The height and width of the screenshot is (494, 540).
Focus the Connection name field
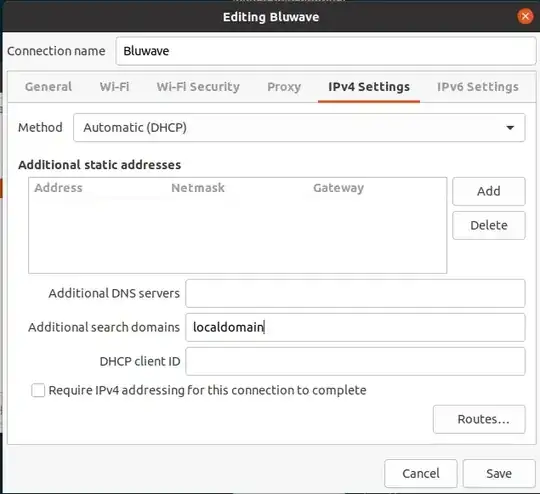pos(326,51)
